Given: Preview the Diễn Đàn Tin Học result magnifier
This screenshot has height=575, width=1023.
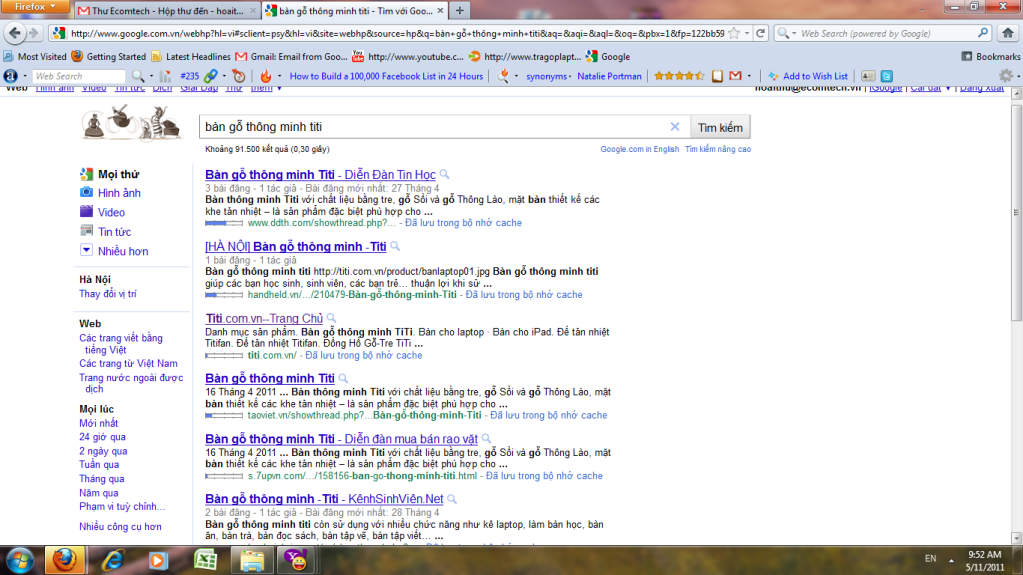Looking at the screenshot, I should 444,174.
